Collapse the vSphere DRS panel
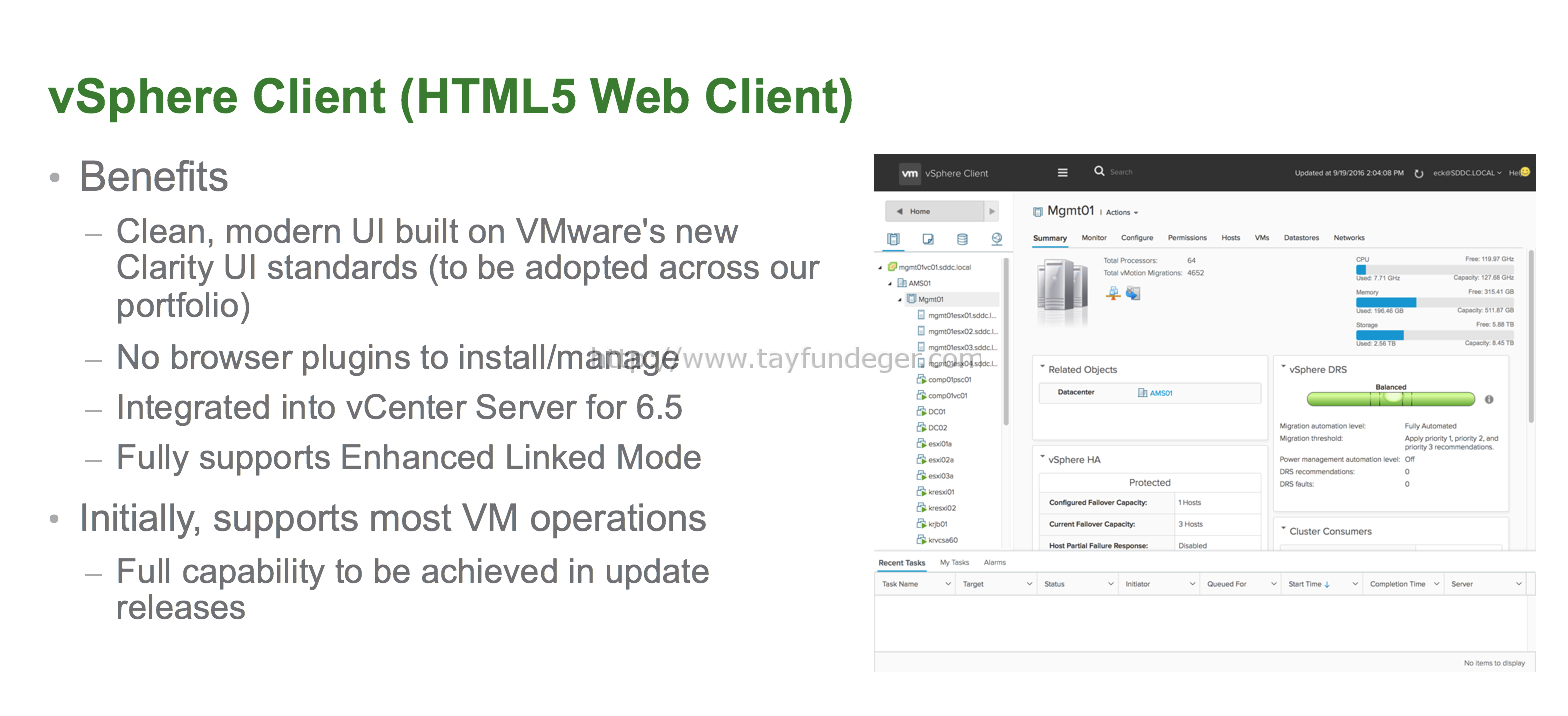The image size is (1568, 716). point(1284,368)
